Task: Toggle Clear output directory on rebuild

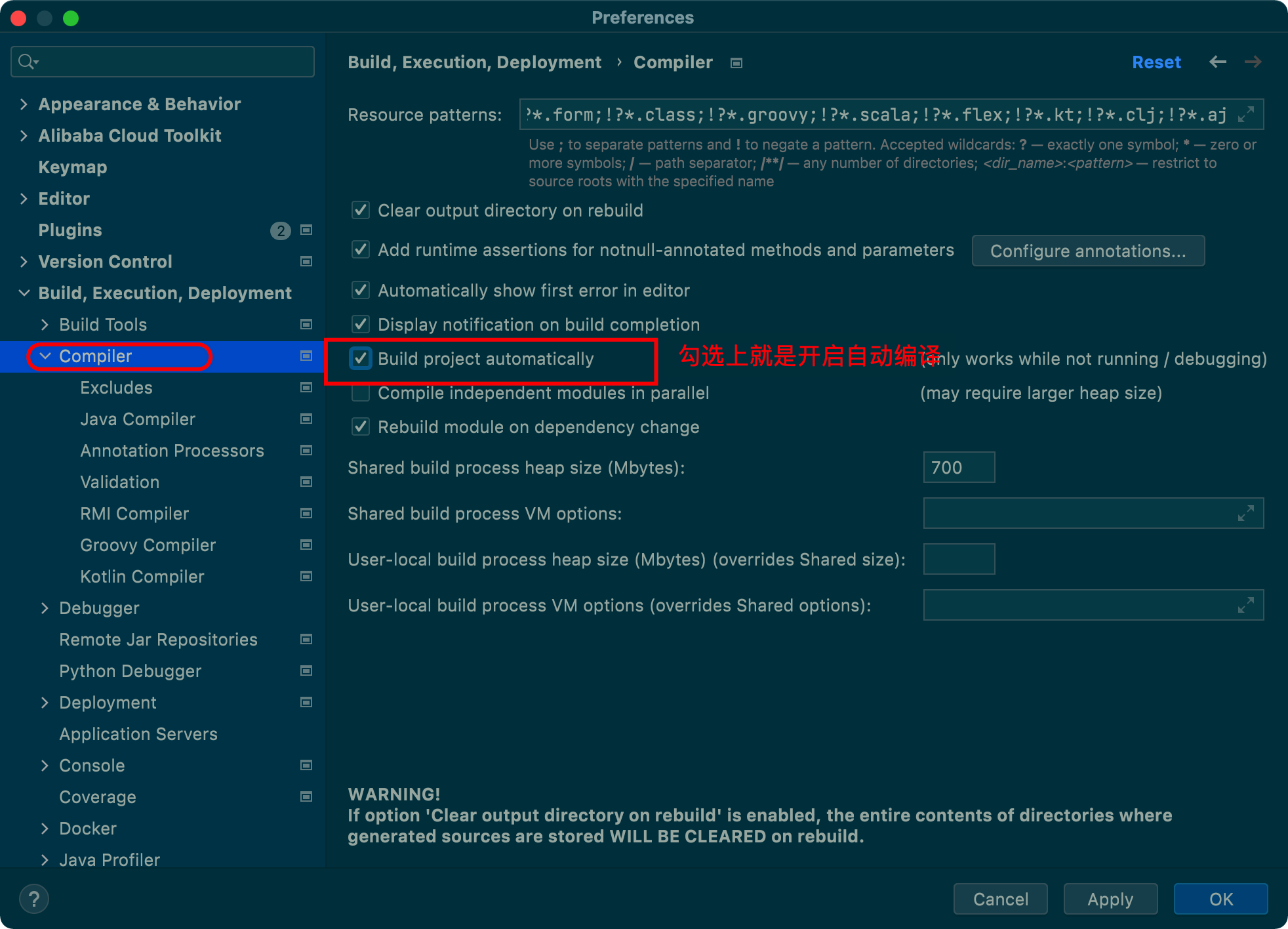Action: 361,211
